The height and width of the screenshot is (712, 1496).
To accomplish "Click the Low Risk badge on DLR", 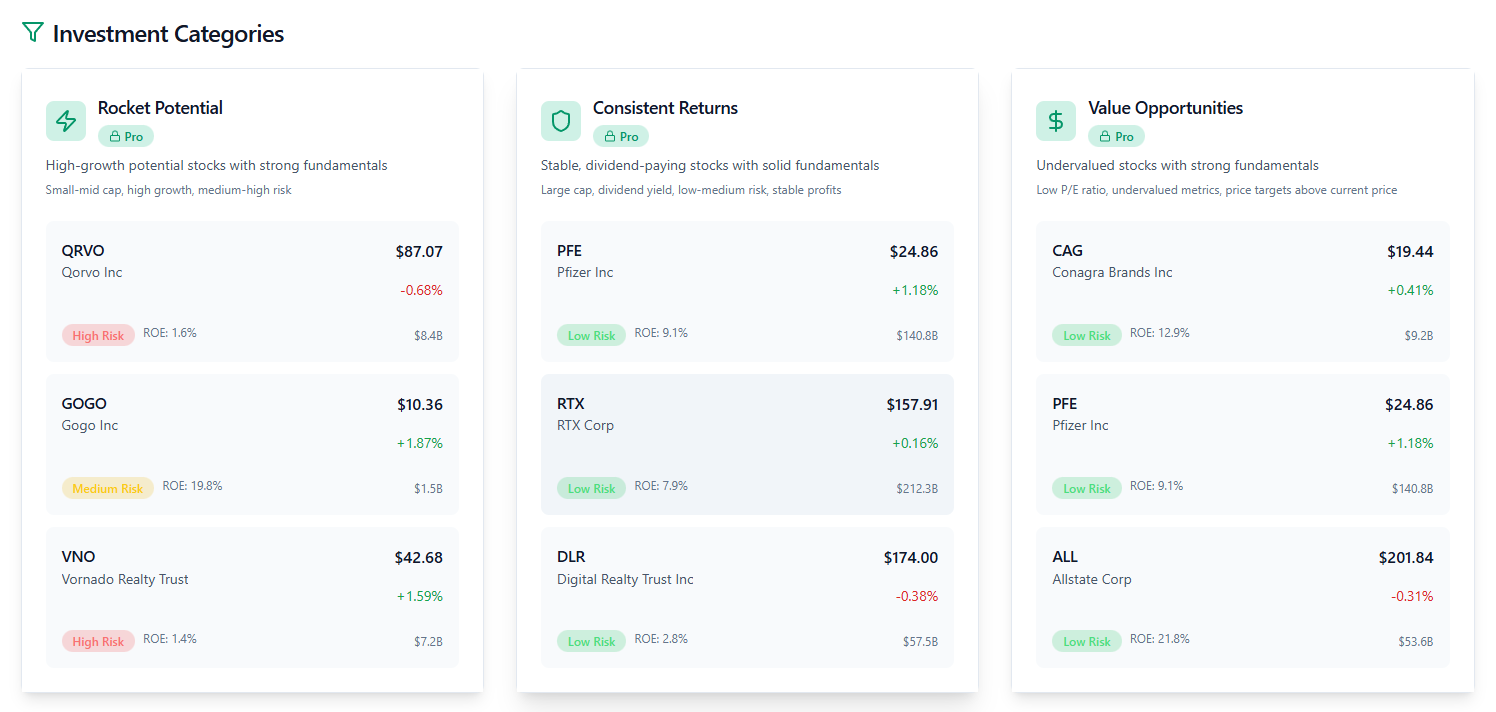I will point(591,641).
